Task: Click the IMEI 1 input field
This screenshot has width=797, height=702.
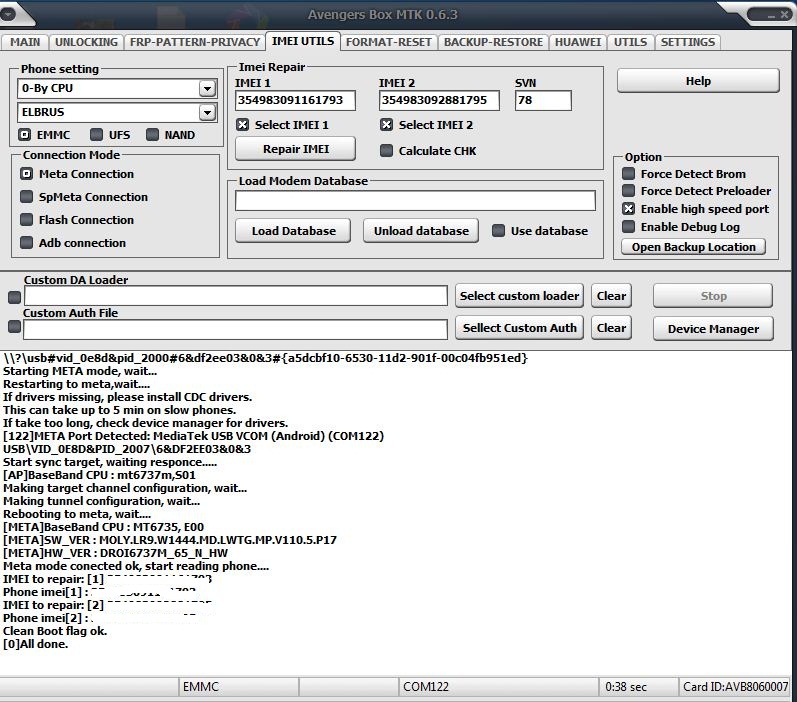Action: pos(295,100)
